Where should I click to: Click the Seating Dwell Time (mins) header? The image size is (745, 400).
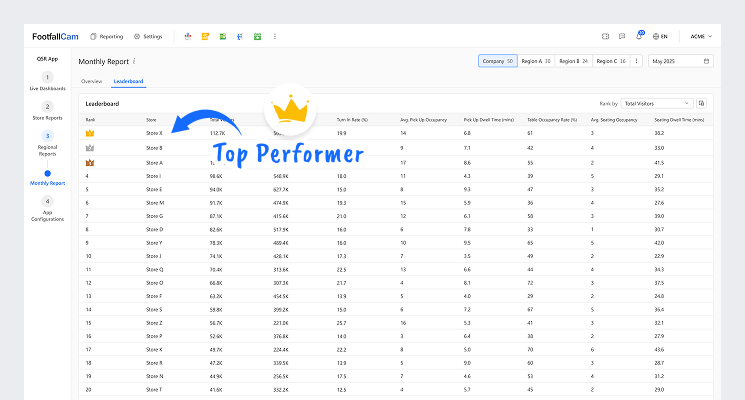point(679,120)
